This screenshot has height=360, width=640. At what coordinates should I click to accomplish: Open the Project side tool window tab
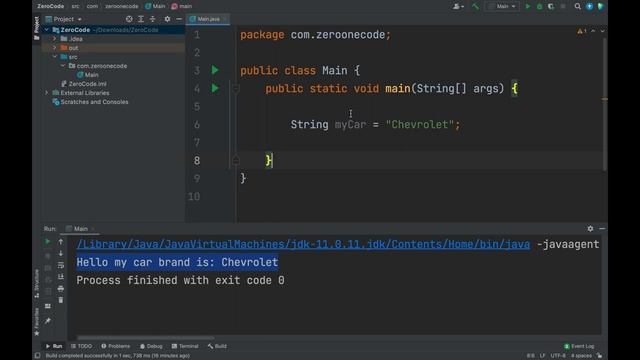[x=36, y=28]
